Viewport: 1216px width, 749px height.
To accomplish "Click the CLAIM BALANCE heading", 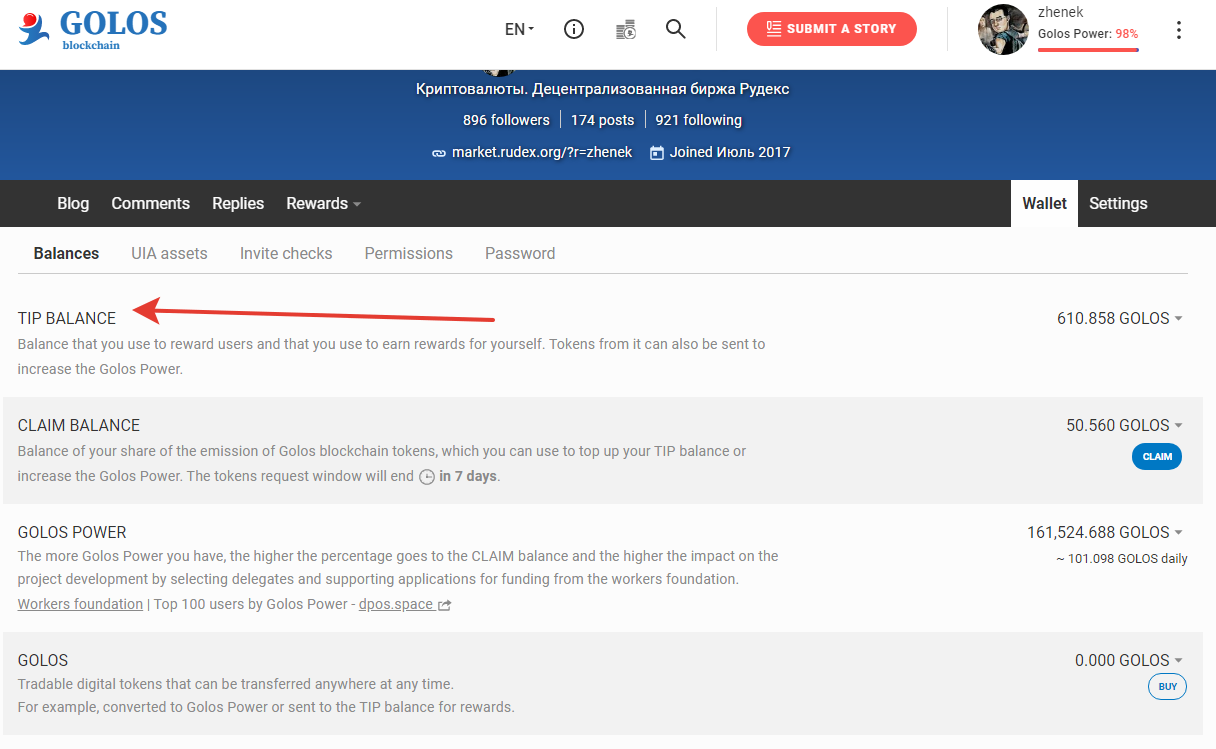I will (79, 425).
